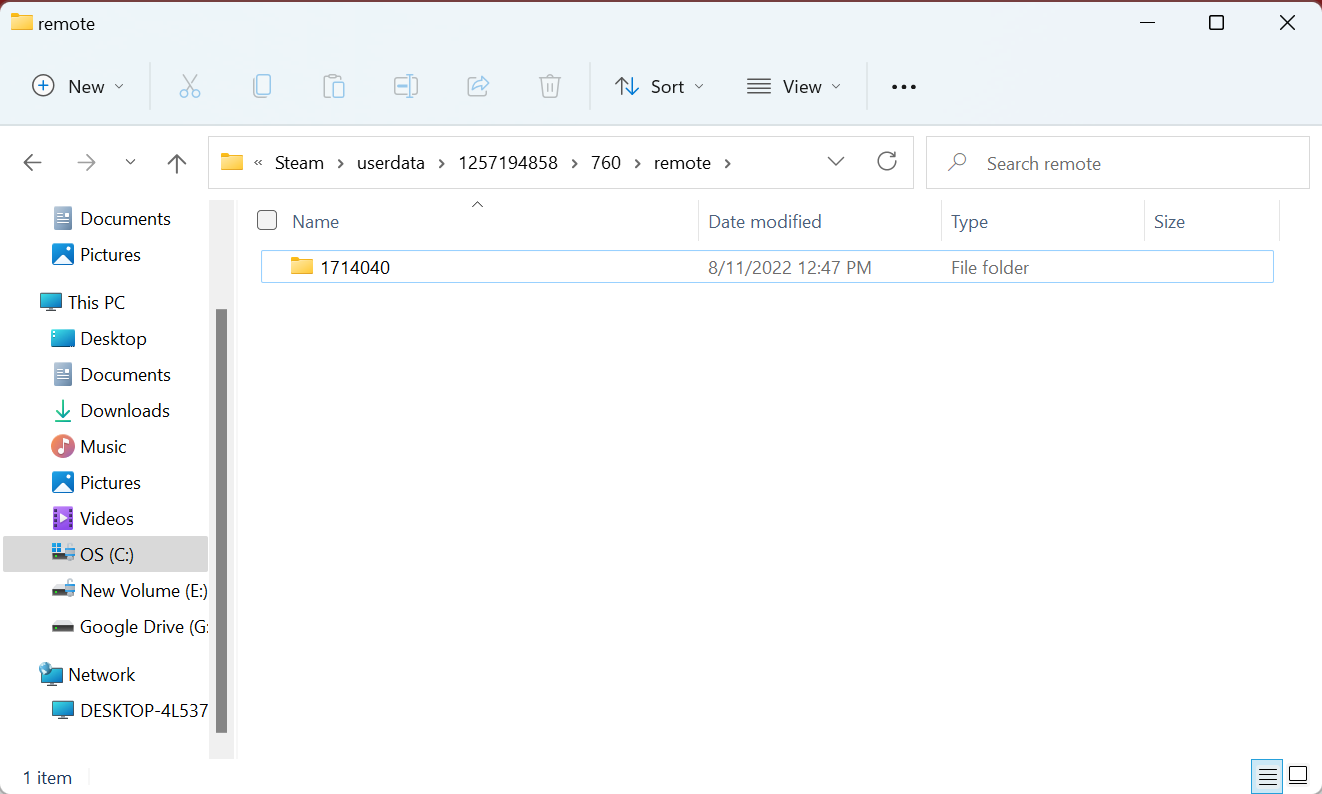Click the Share icon in toolbar
Screen dimensions: 1322x794
coord(478,86)
